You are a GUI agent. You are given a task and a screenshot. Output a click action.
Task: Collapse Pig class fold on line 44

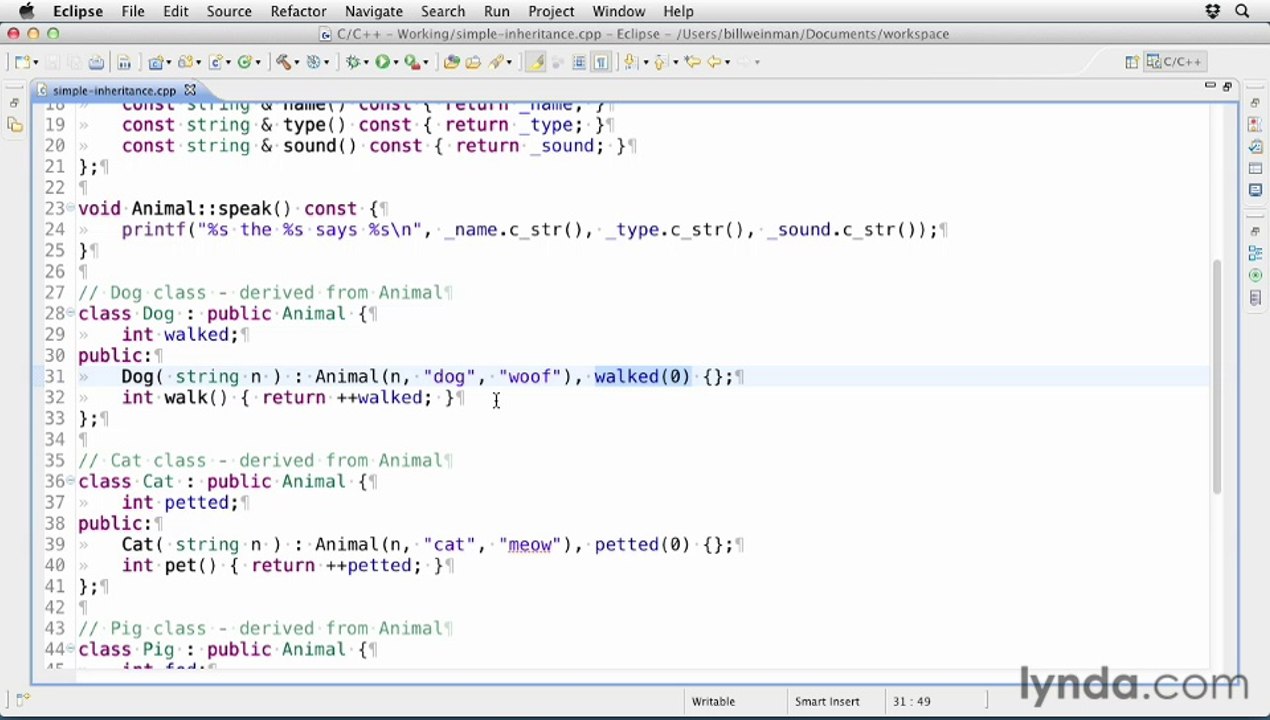[70, 650]
